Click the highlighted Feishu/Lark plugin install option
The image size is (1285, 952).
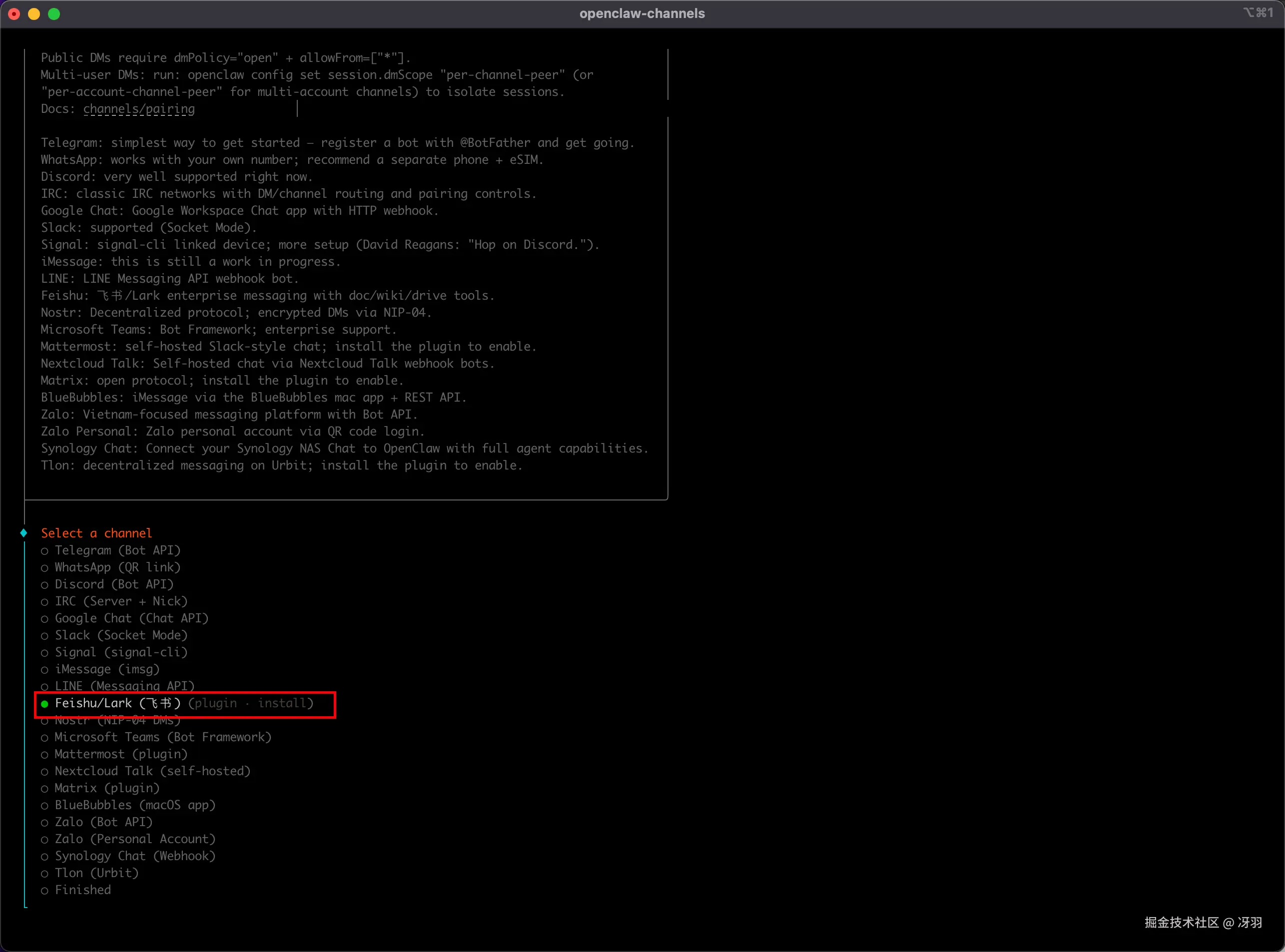[x=184, y=703]
